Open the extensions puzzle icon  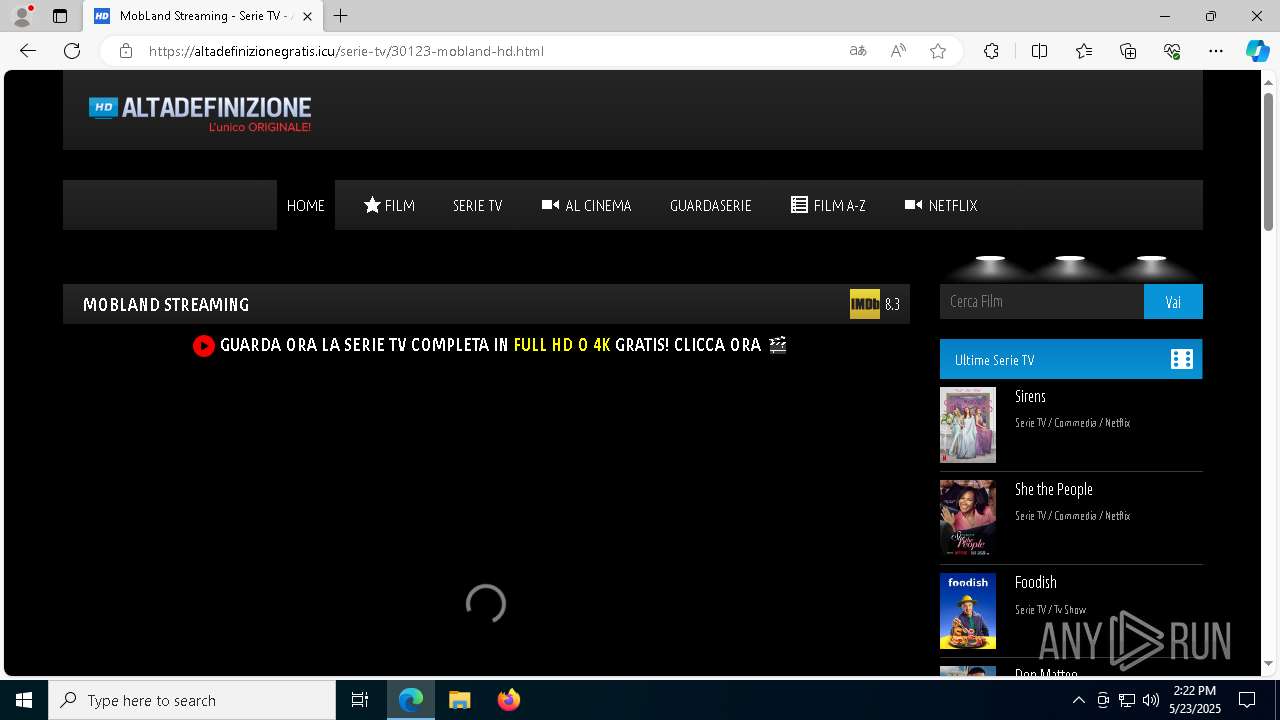991,51
